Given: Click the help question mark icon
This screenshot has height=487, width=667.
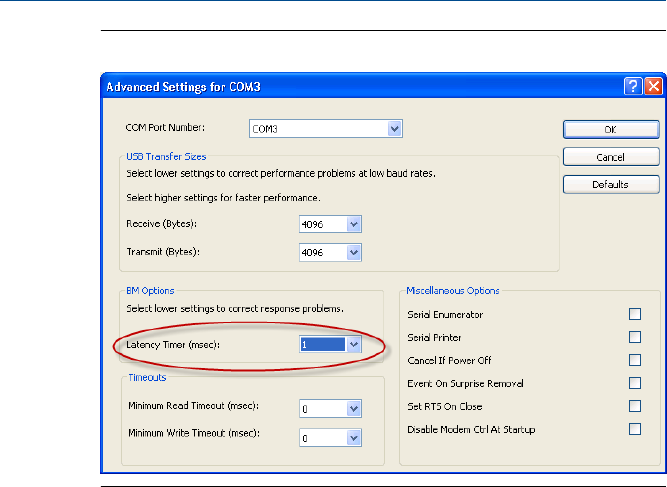Looking at the screenshot, I should pos(633,87).
